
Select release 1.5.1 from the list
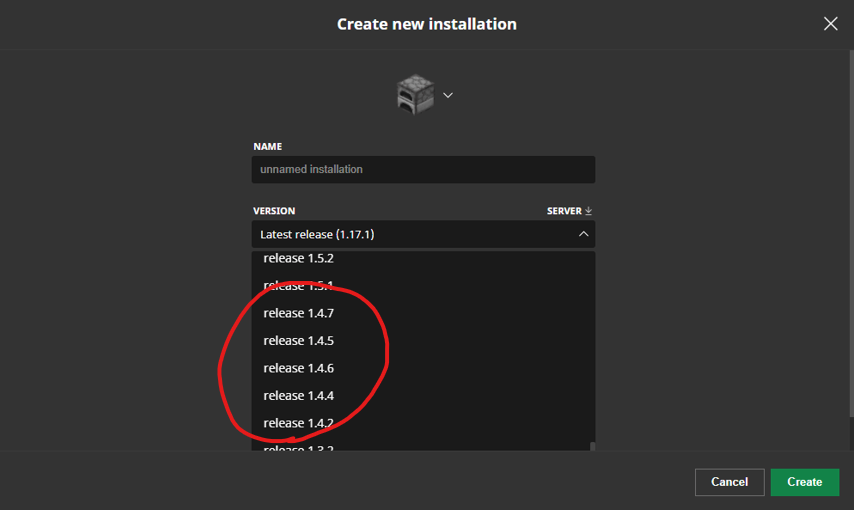coord(299,285)
